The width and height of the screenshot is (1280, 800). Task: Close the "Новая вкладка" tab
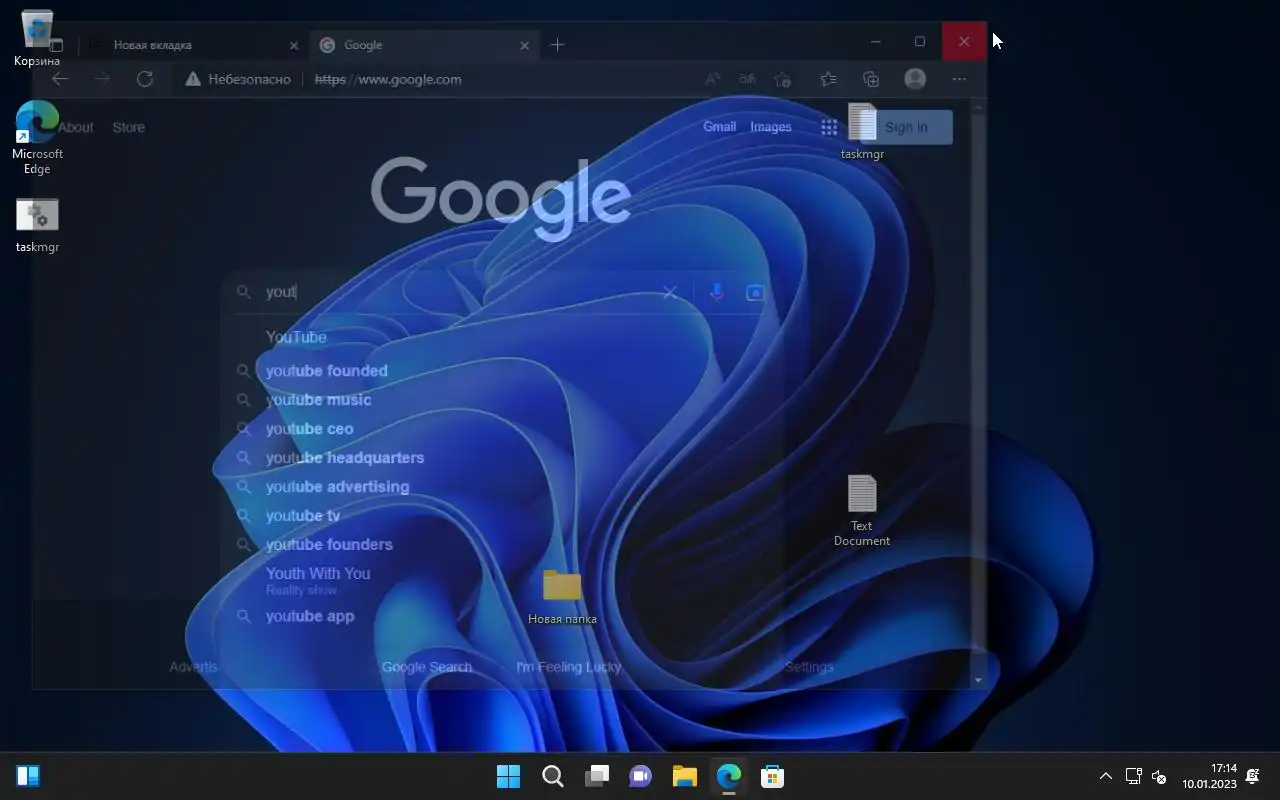point(294,45)
